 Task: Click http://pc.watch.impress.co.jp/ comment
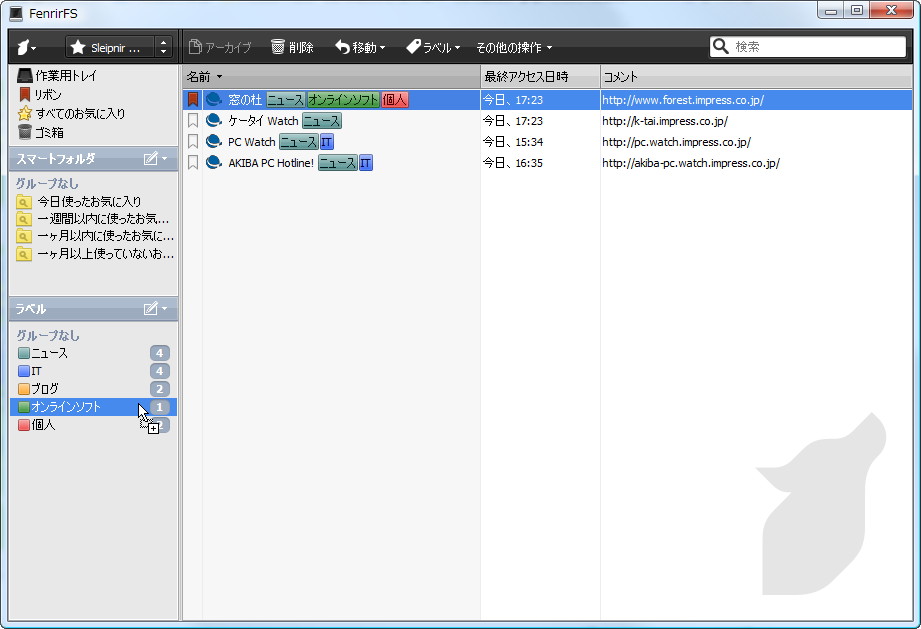[677, 142]
